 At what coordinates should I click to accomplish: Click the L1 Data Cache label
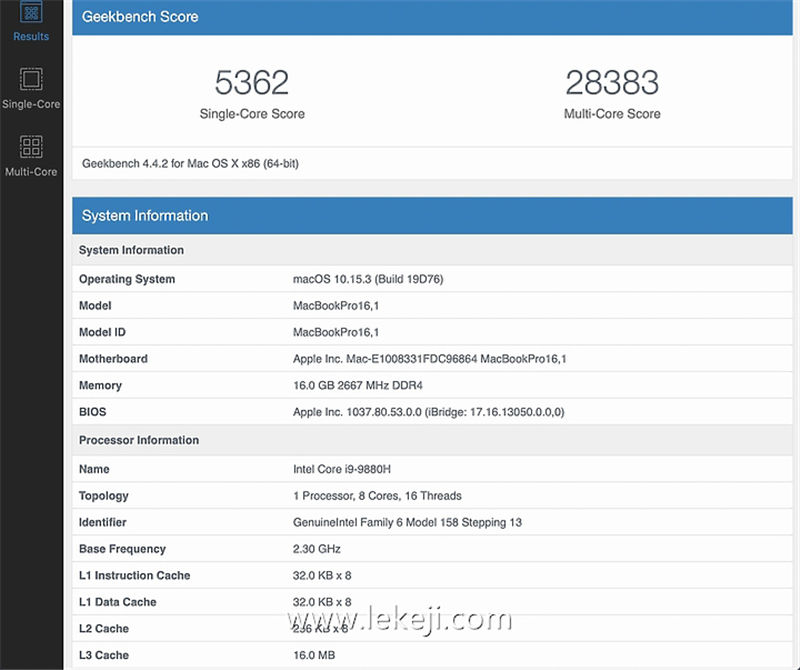point(117,602)
